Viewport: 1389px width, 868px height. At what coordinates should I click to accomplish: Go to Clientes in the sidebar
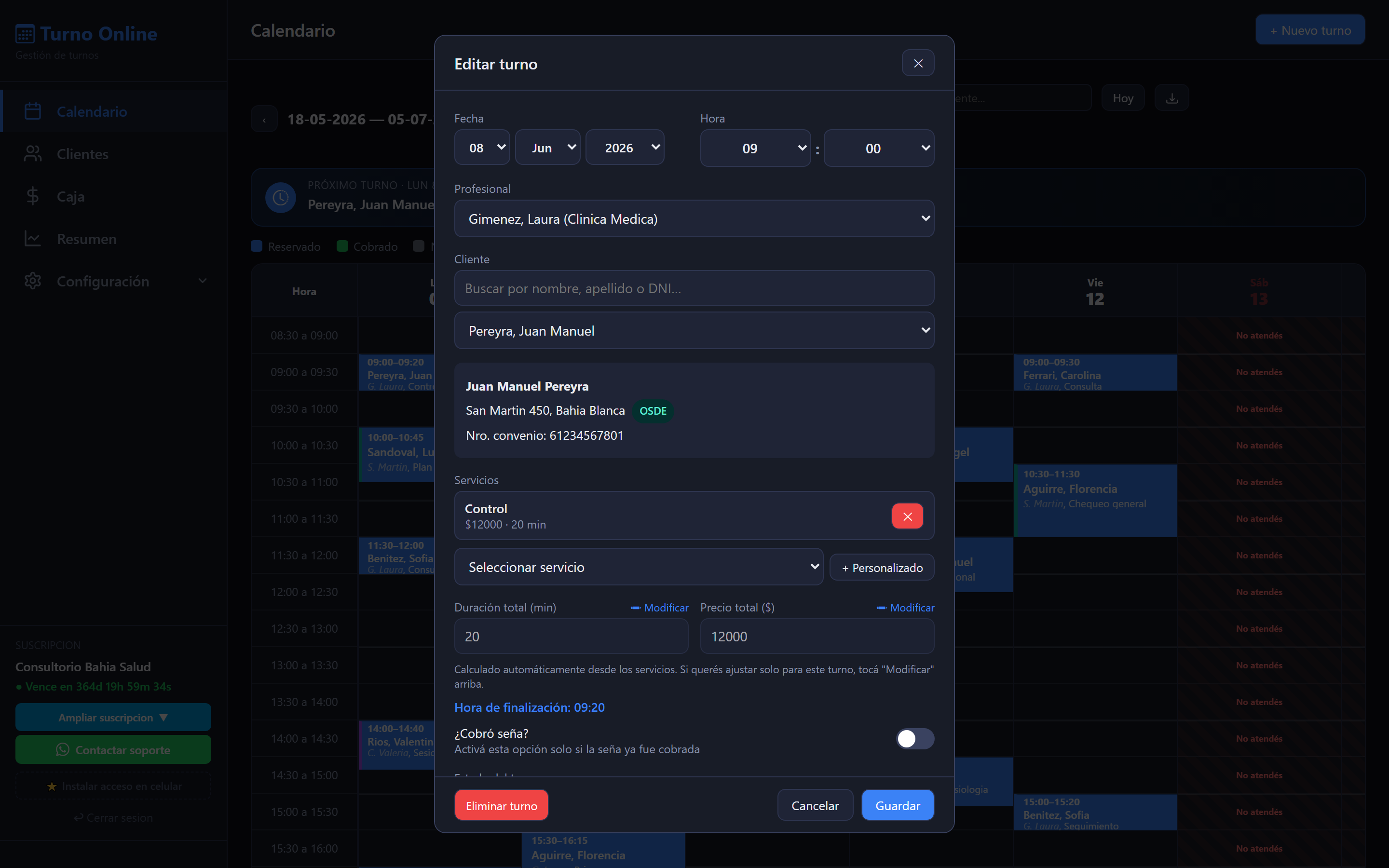[x=114, y=154]
